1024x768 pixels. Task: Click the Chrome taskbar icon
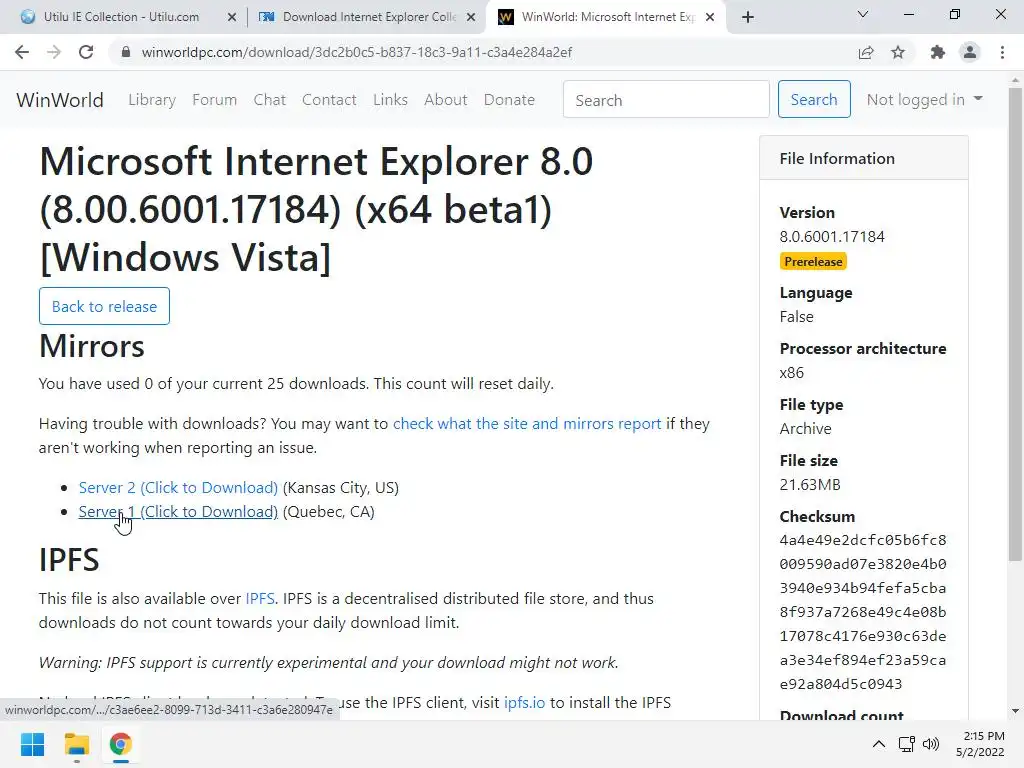120,744
